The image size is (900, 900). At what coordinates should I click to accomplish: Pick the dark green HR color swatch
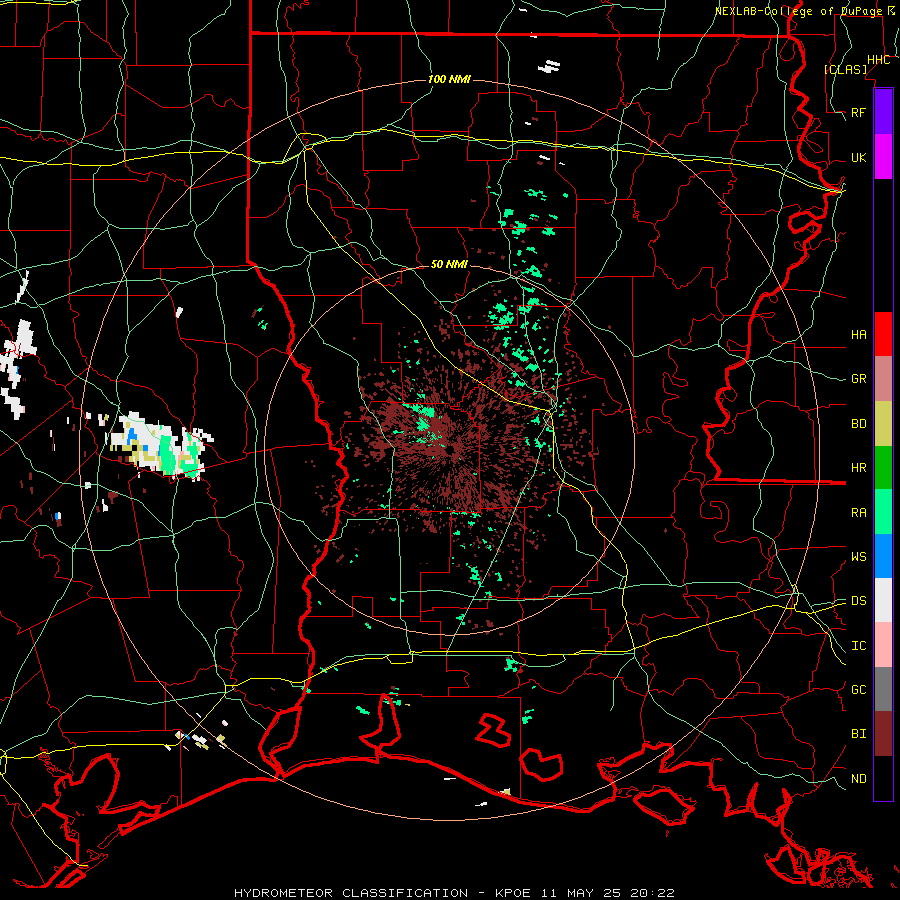(883, 468)
